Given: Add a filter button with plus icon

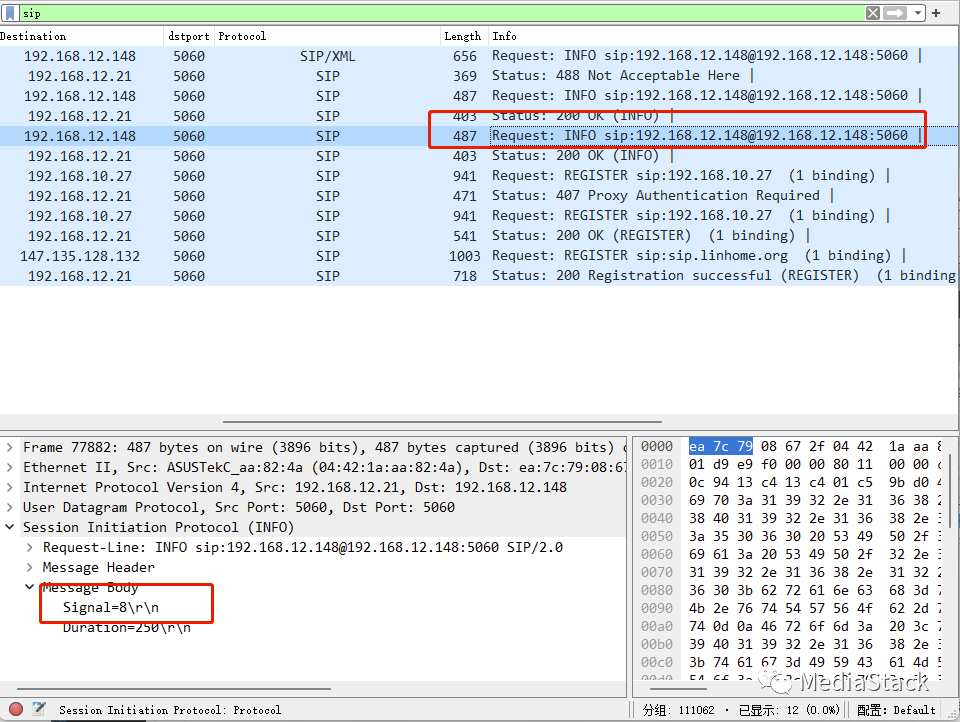Looking at the screenshot, I should point(936,13).
